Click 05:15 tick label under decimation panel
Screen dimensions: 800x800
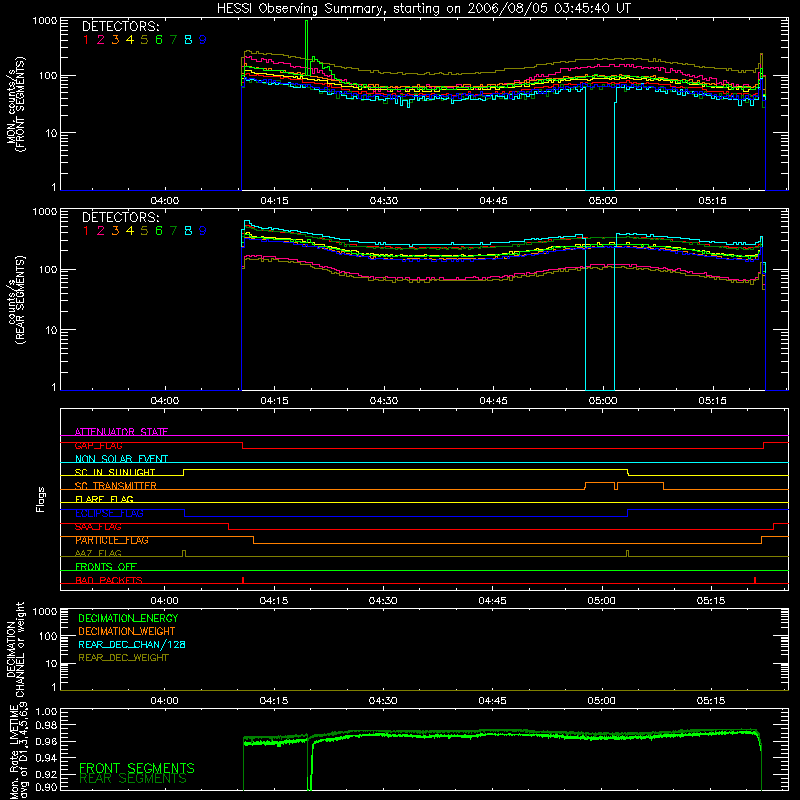point(711,701)
